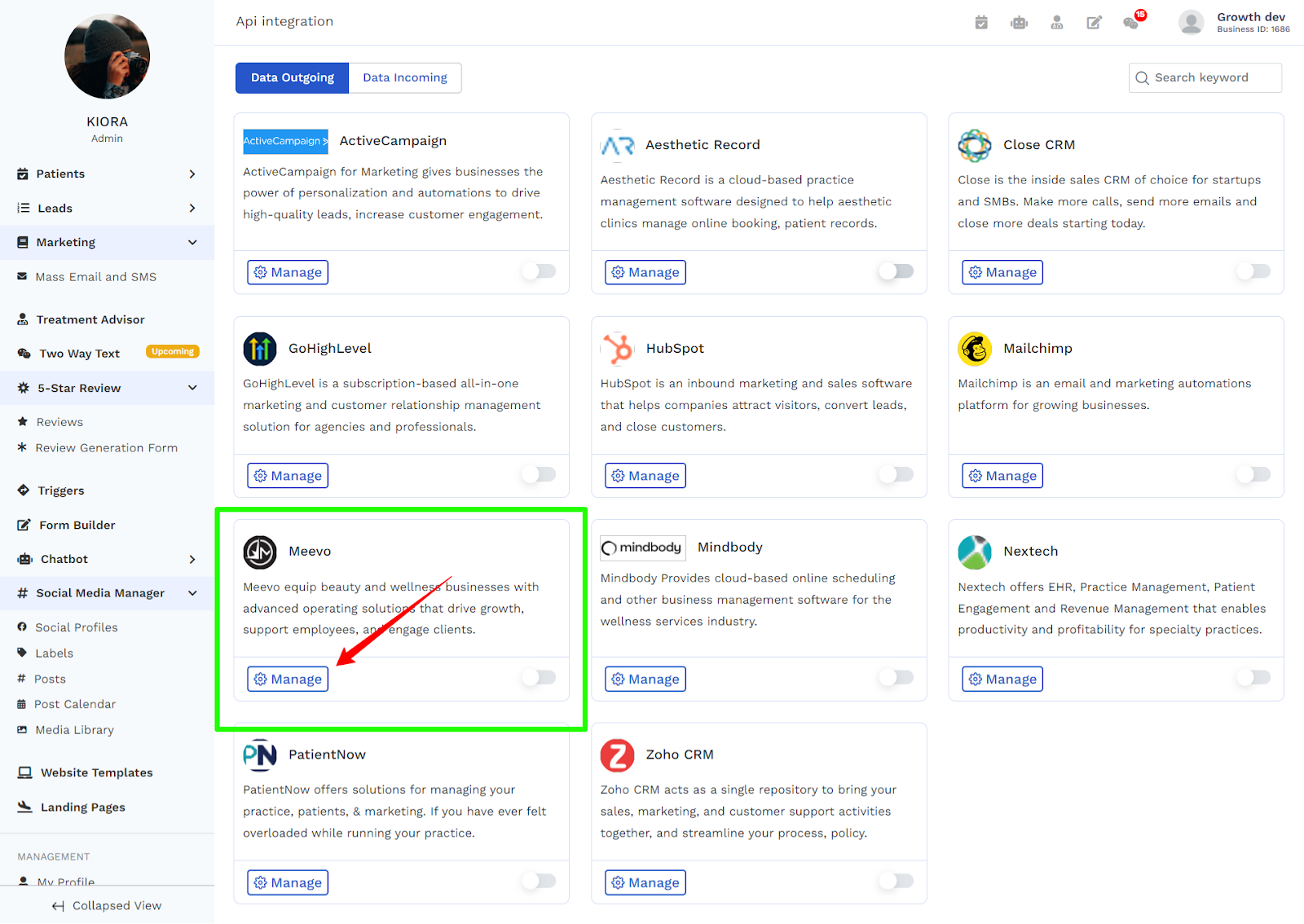Image resolution: width=1304 pixels, height=924 pixels.
Task: Toggle the Aesthetic Record integration switch
Action: [896, 271]
